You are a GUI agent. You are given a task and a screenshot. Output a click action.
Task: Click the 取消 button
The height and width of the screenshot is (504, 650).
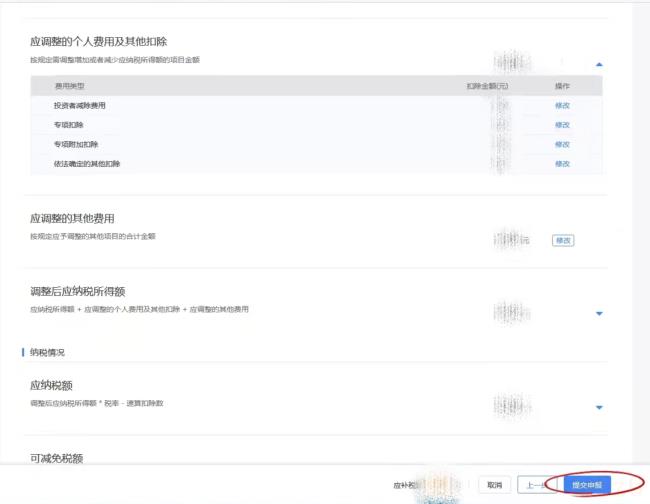tap(494, 485)
